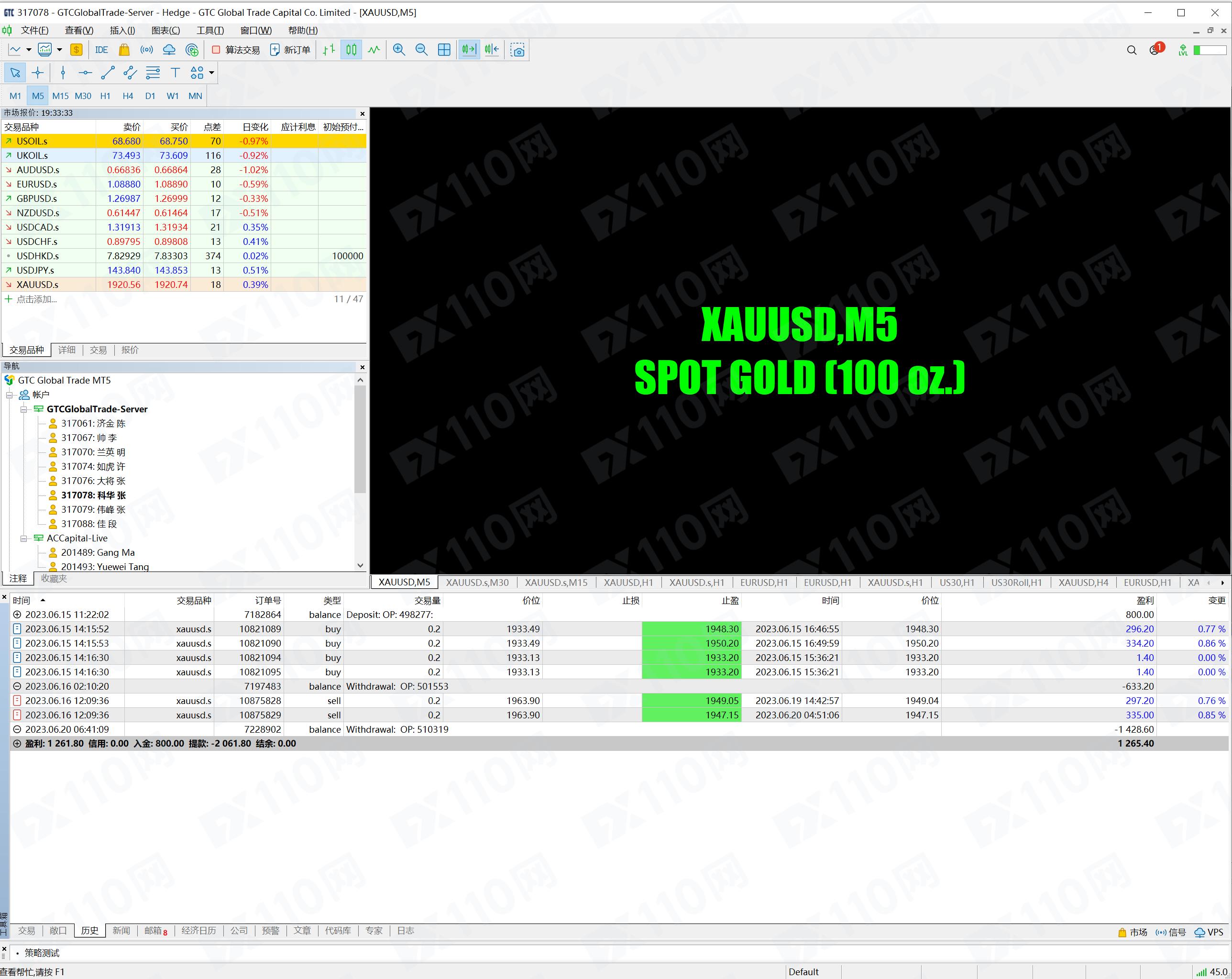Click the zoom in magnifier icon
This screenshot has height=979, width=1232.
pyautogui.click(x=399, y=50)
